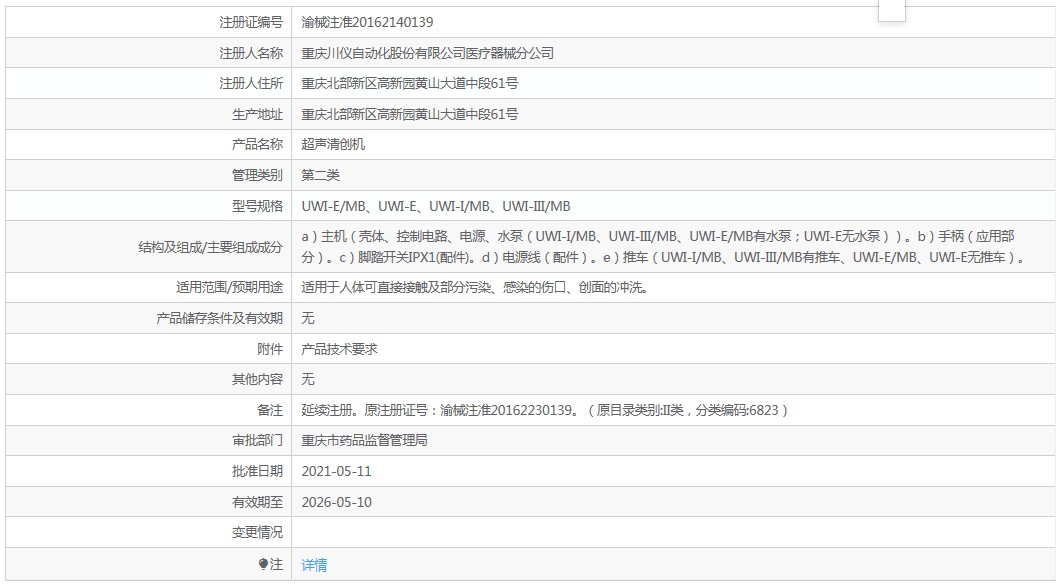Click the 其他内容 label
1056x585 pixels.
(257, 379)
